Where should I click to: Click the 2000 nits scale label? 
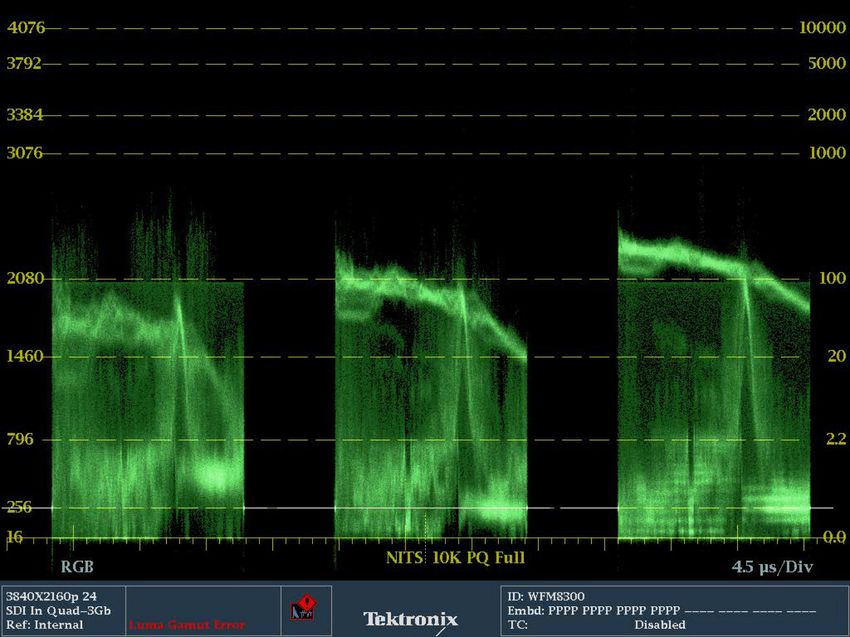point(827,114)
